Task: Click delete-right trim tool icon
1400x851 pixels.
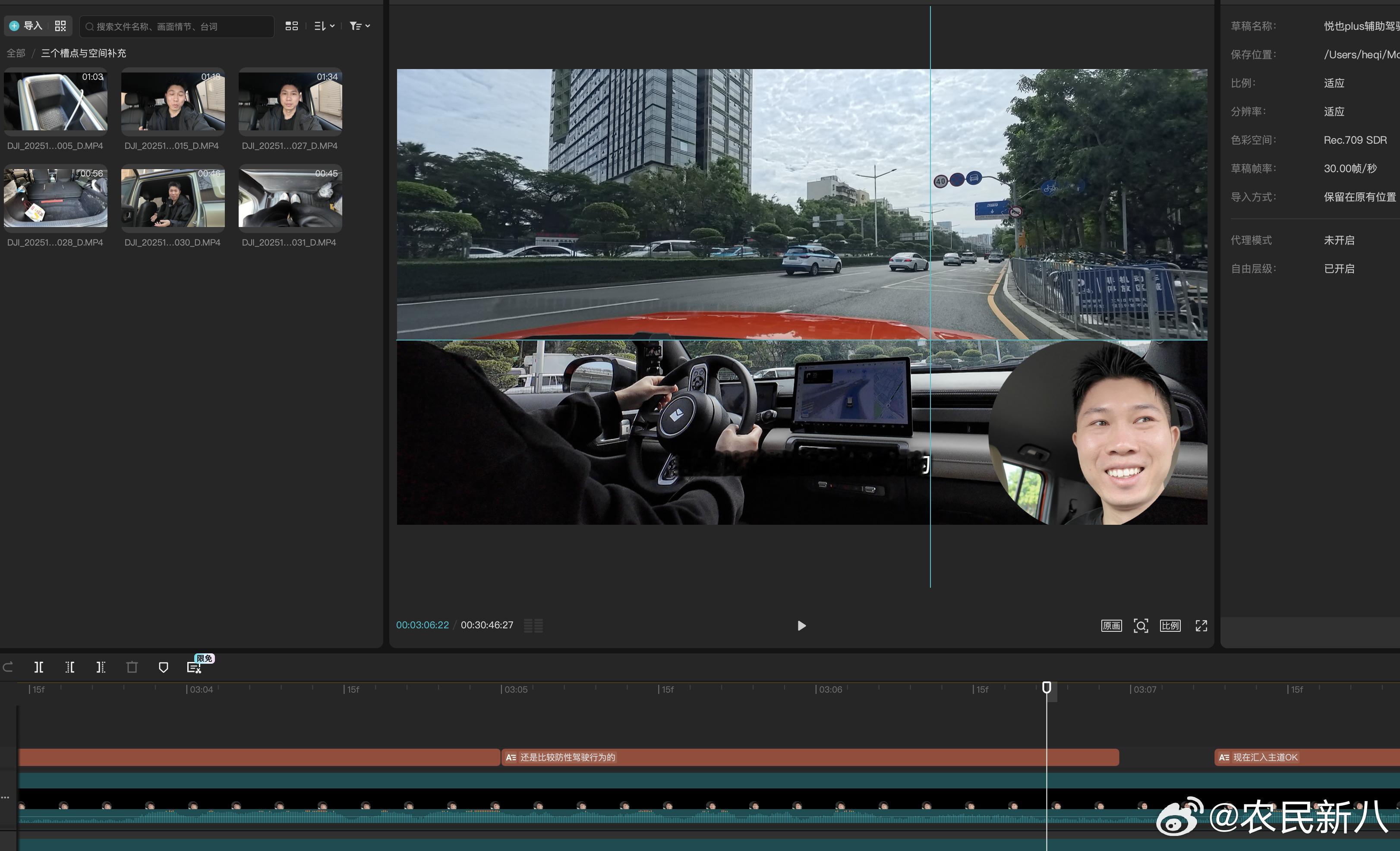Action: tap(101, 667)
